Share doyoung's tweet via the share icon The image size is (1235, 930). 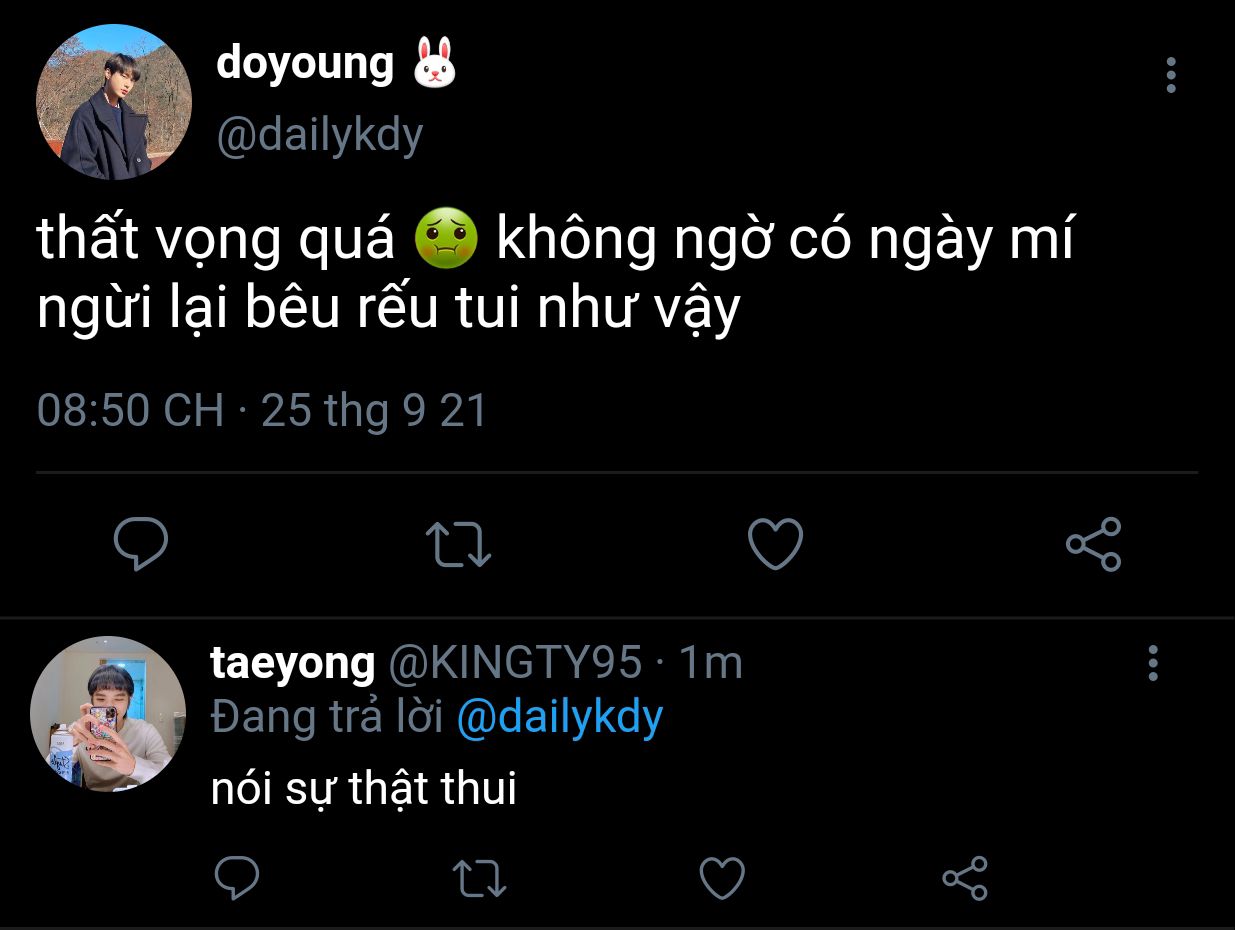[x=1094, y=545]
